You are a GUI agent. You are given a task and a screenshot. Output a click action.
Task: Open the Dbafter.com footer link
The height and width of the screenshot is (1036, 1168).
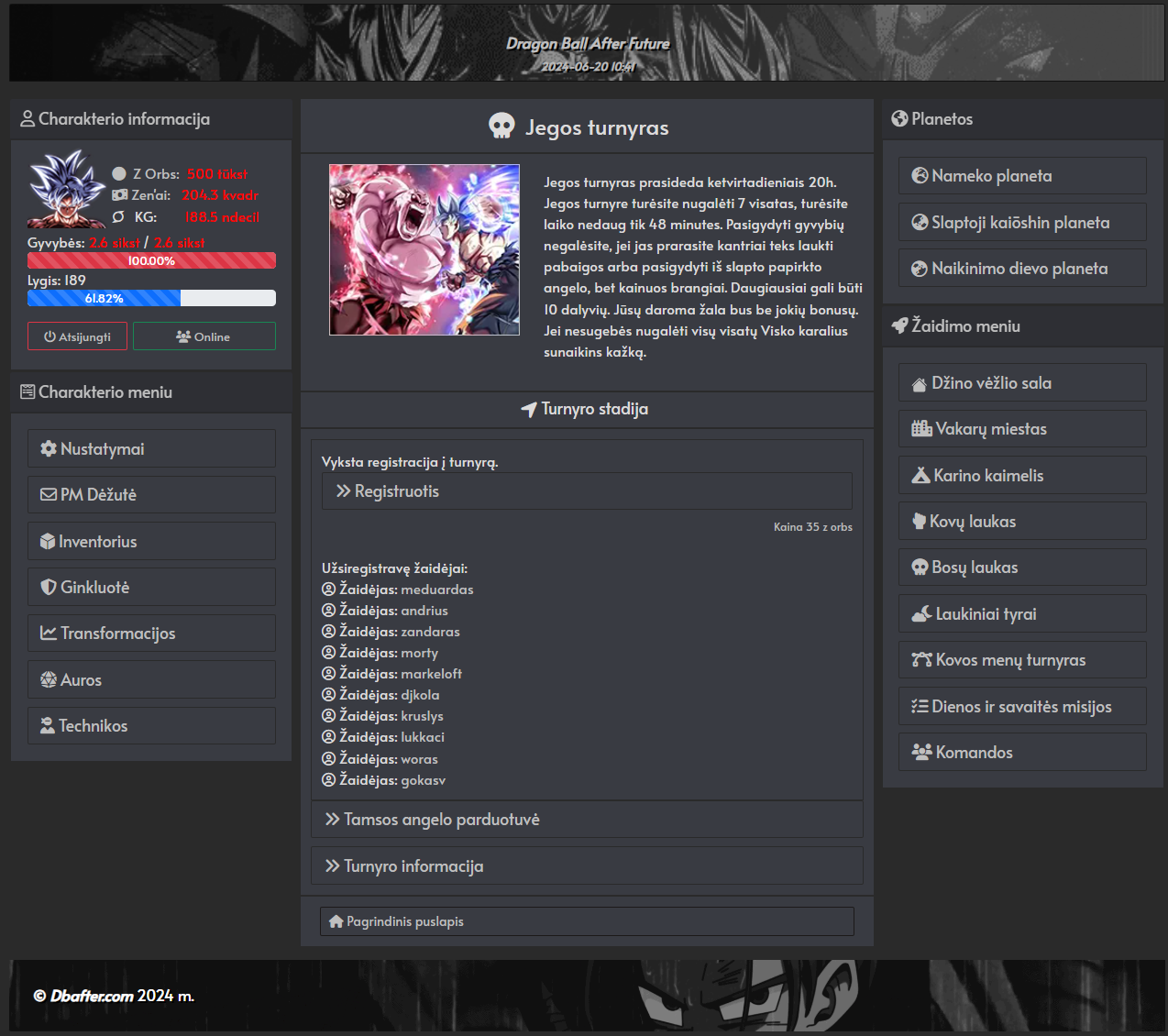(92, 996)
